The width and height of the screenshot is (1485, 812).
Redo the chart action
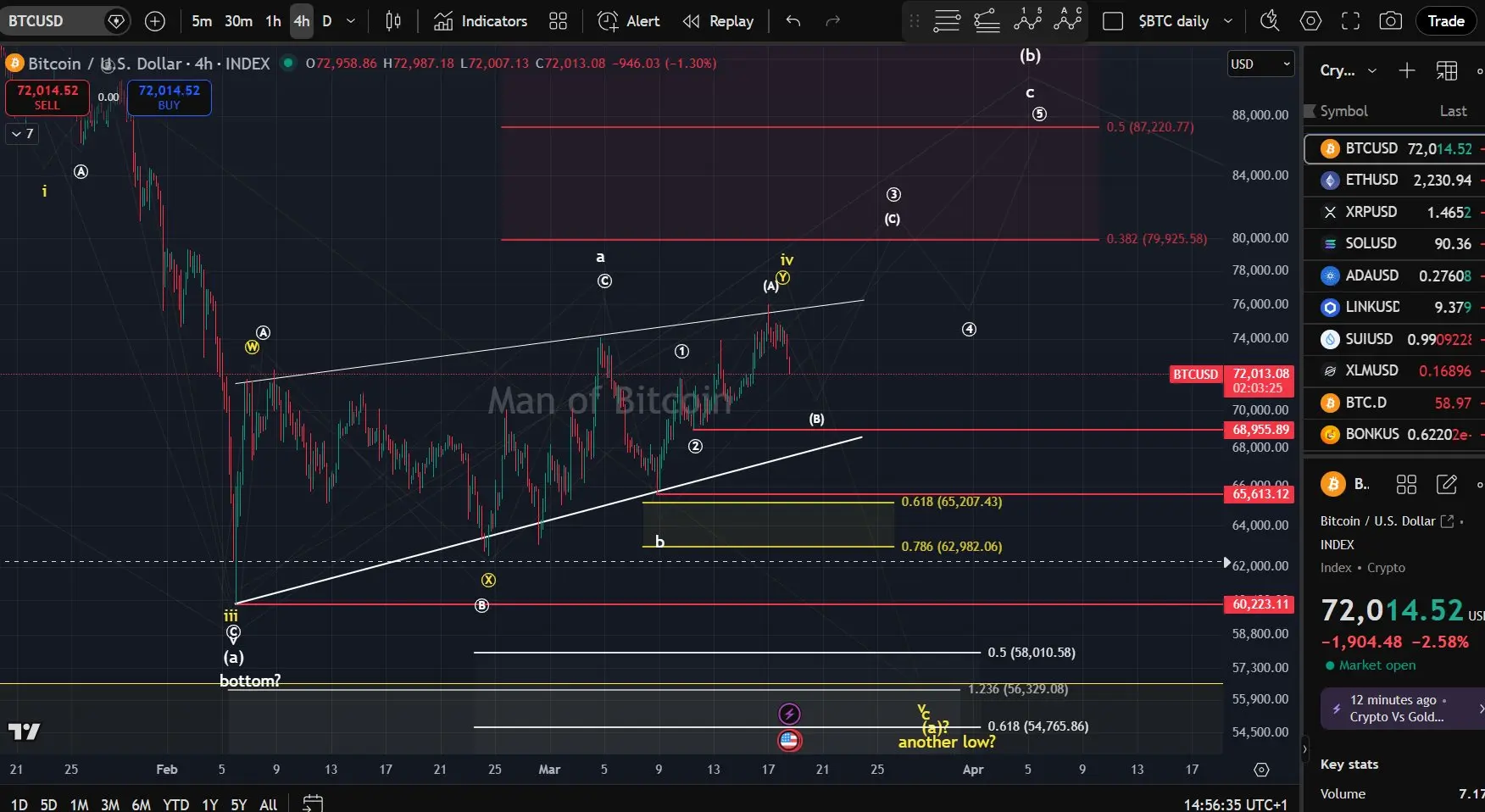(x=833, y=21)
